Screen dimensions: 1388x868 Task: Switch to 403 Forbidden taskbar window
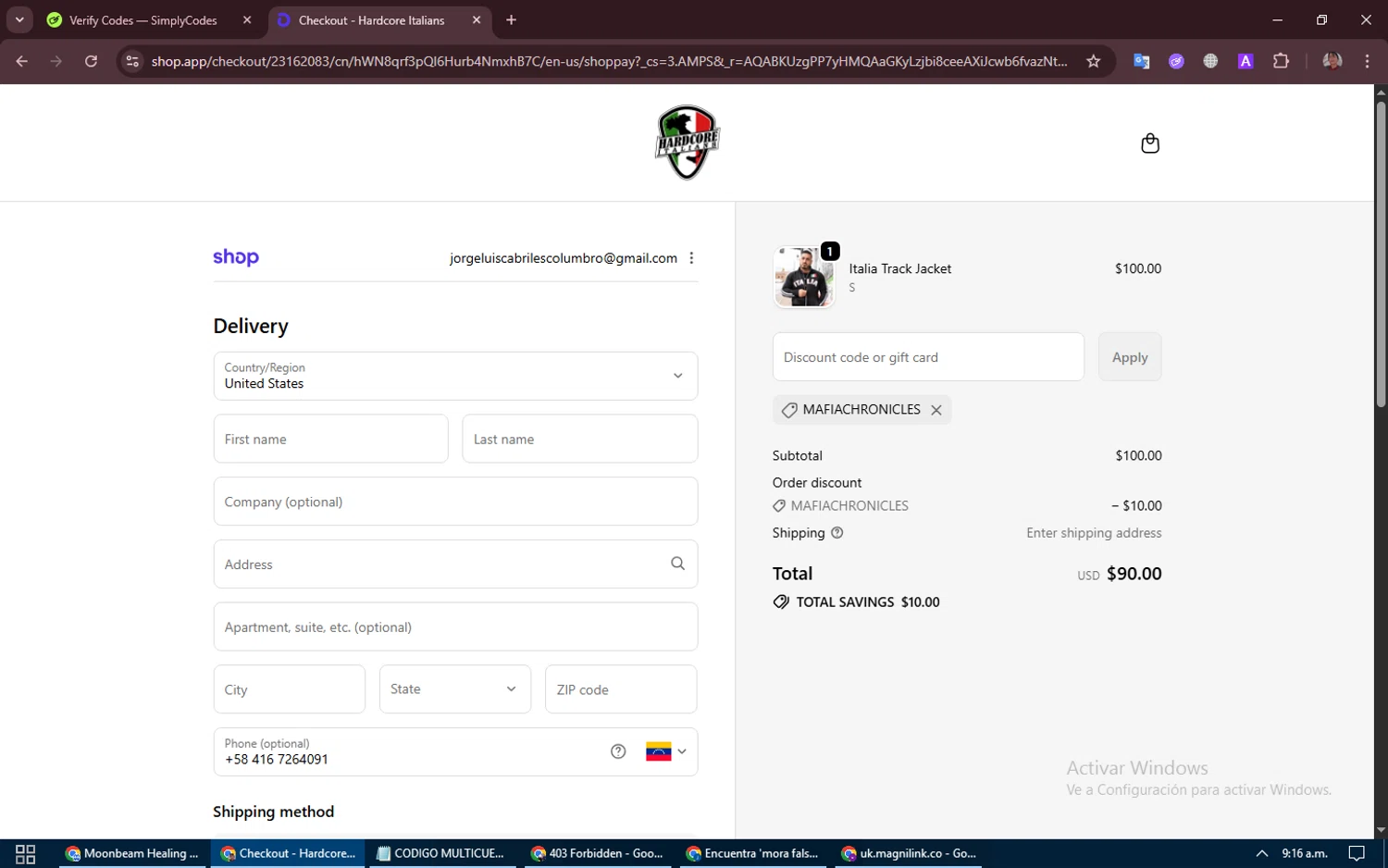point(597,853)
